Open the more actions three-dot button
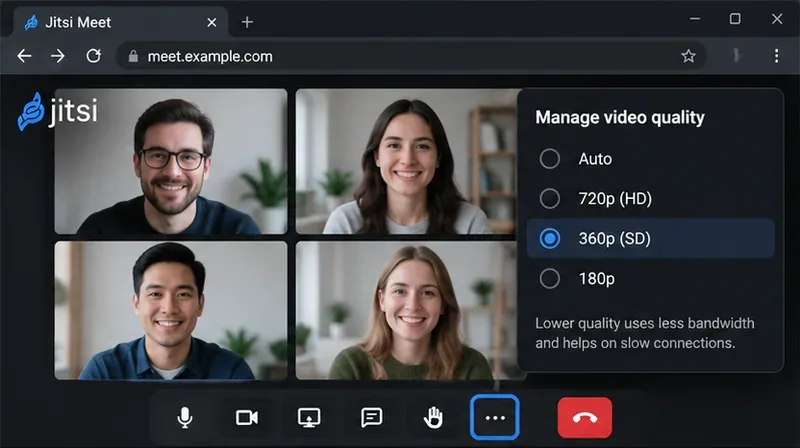The width and height of the screenshot is (800, 448). pyautogui.click(x=495, y=417)
